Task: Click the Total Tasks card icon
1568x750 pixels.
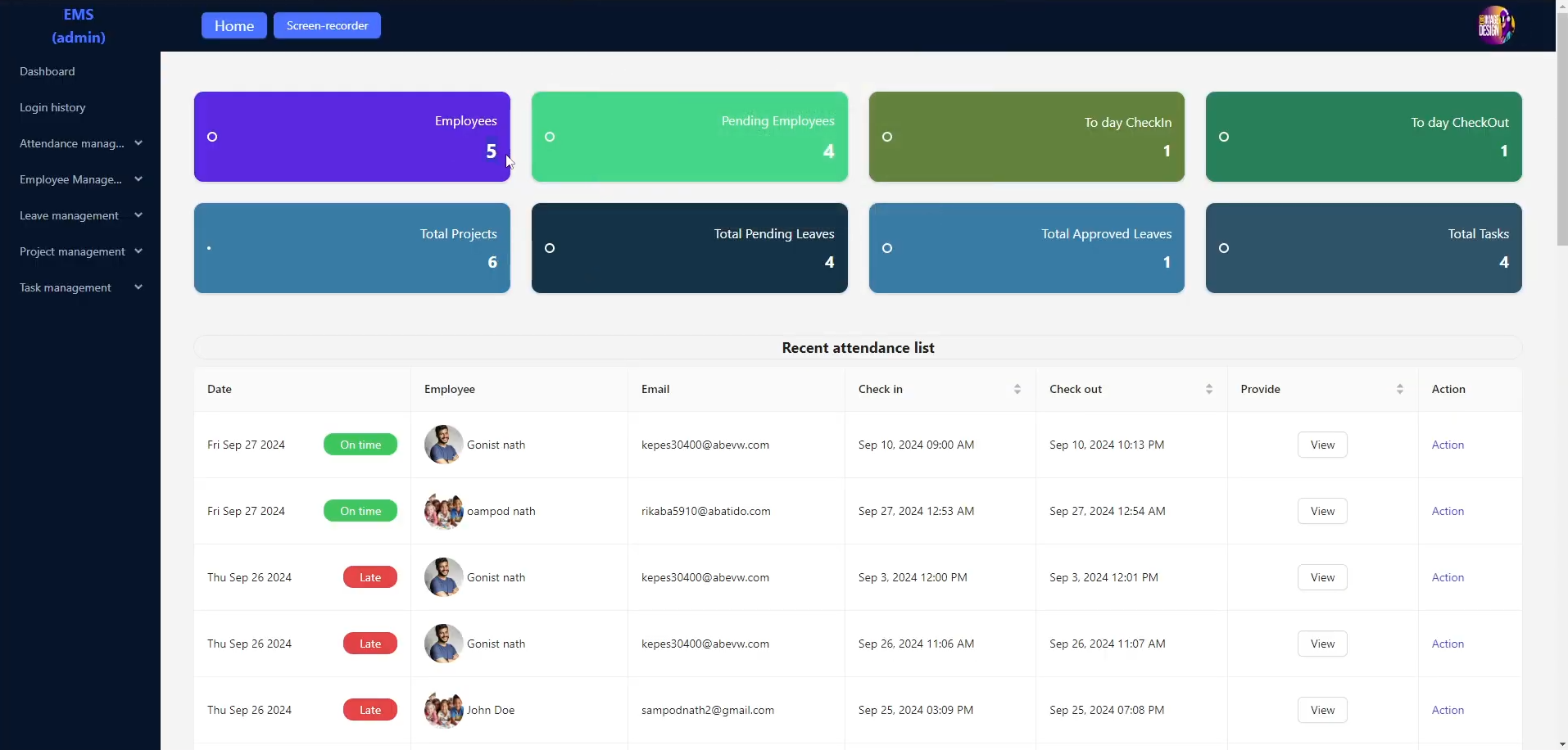Action: 1224,248
